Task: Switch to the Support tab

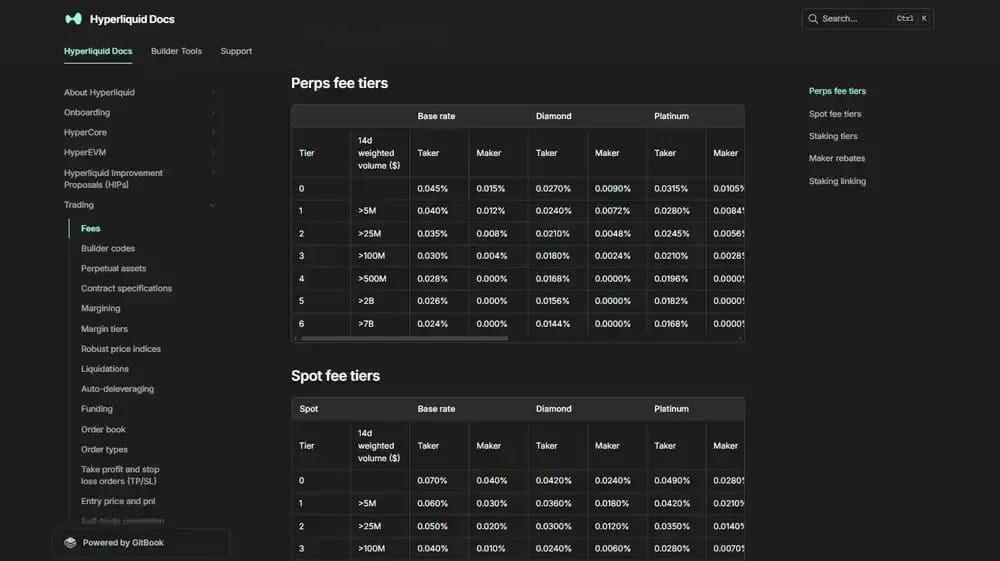Action: coord(236,51)
